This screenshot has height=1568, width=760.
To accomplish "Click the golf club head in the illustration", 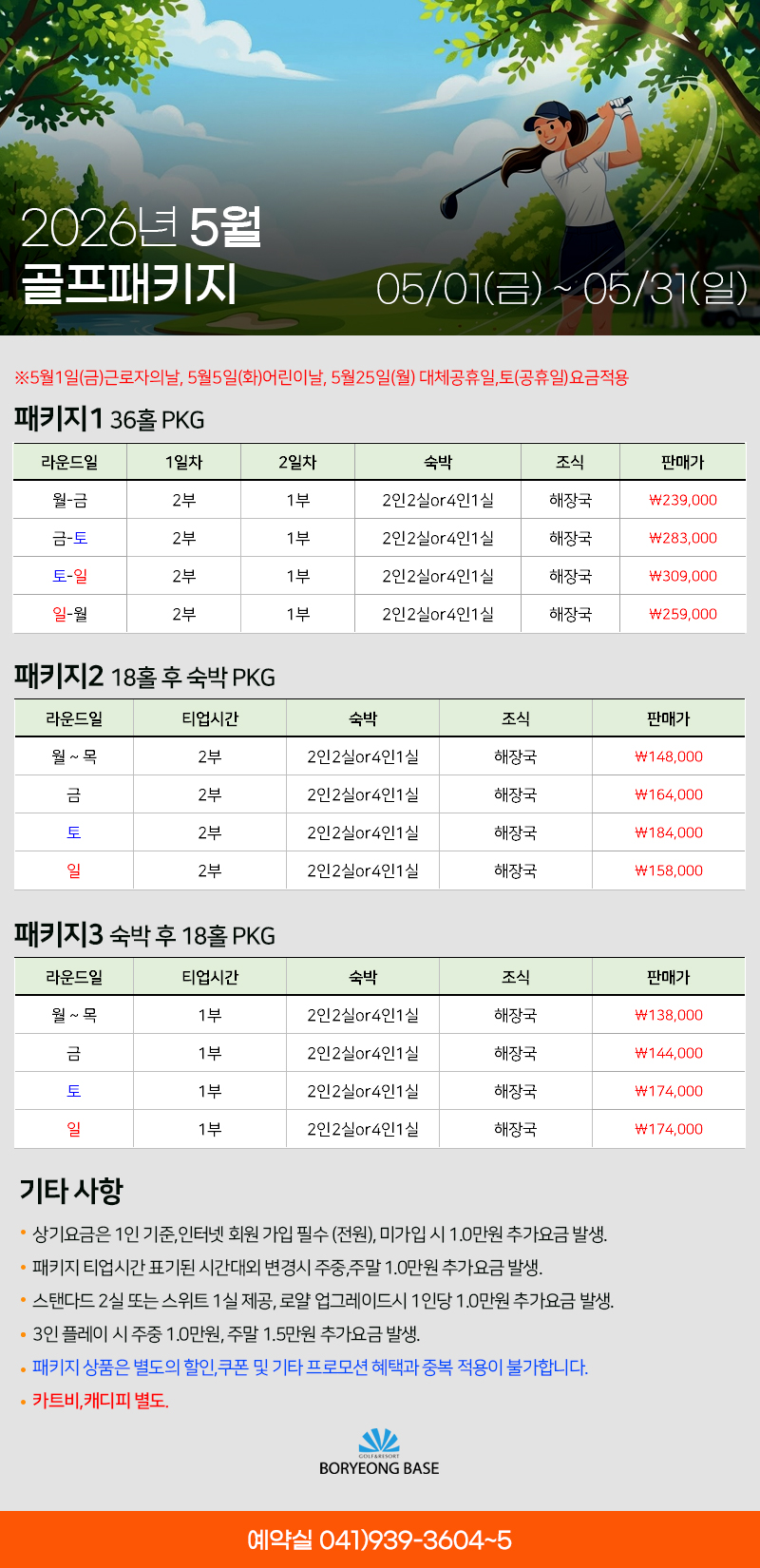I will coord(449,203).
